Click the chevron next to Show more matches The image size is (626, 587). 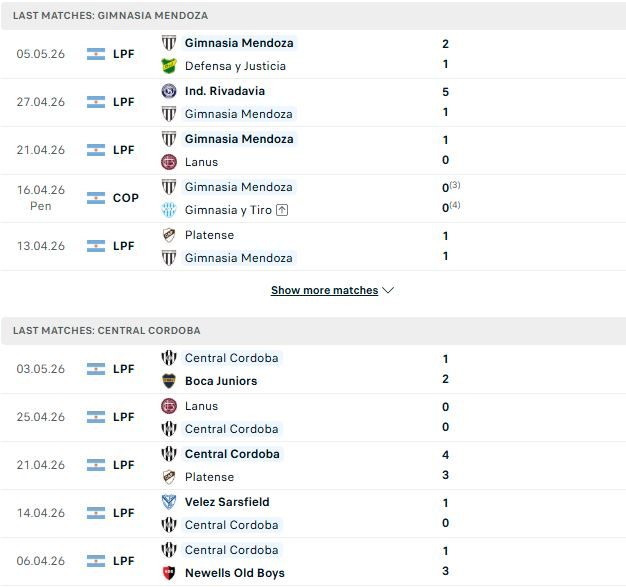click(388, 290)
